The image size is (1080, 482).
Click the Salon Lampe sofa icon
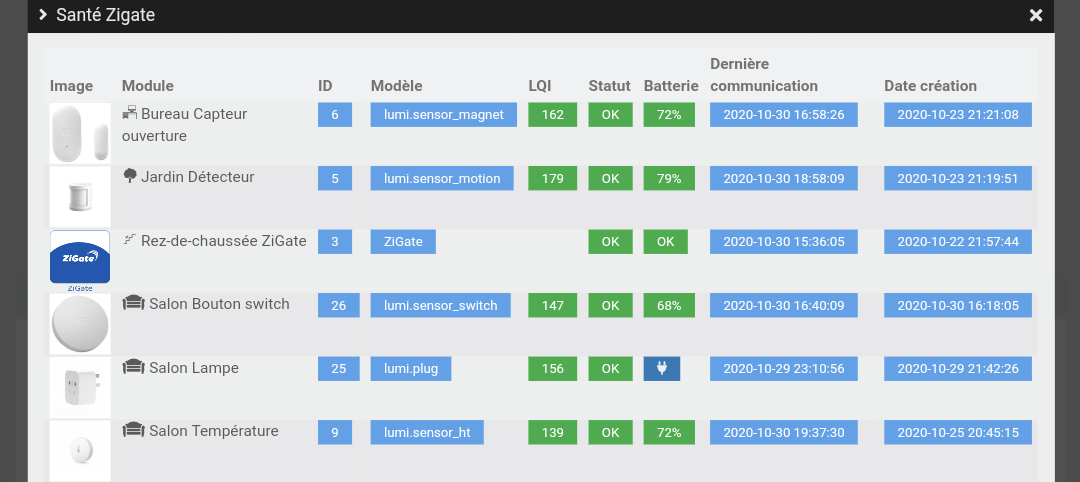[133, 368]
